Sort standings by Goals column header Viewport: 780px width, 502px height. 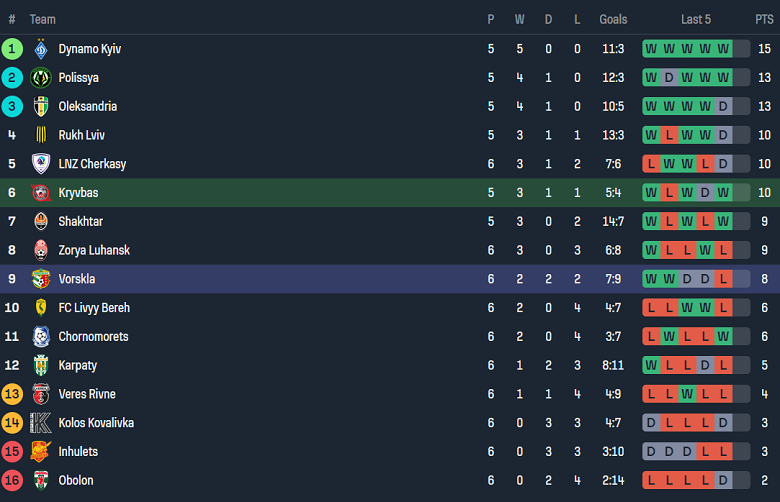[x=613, y=19]
